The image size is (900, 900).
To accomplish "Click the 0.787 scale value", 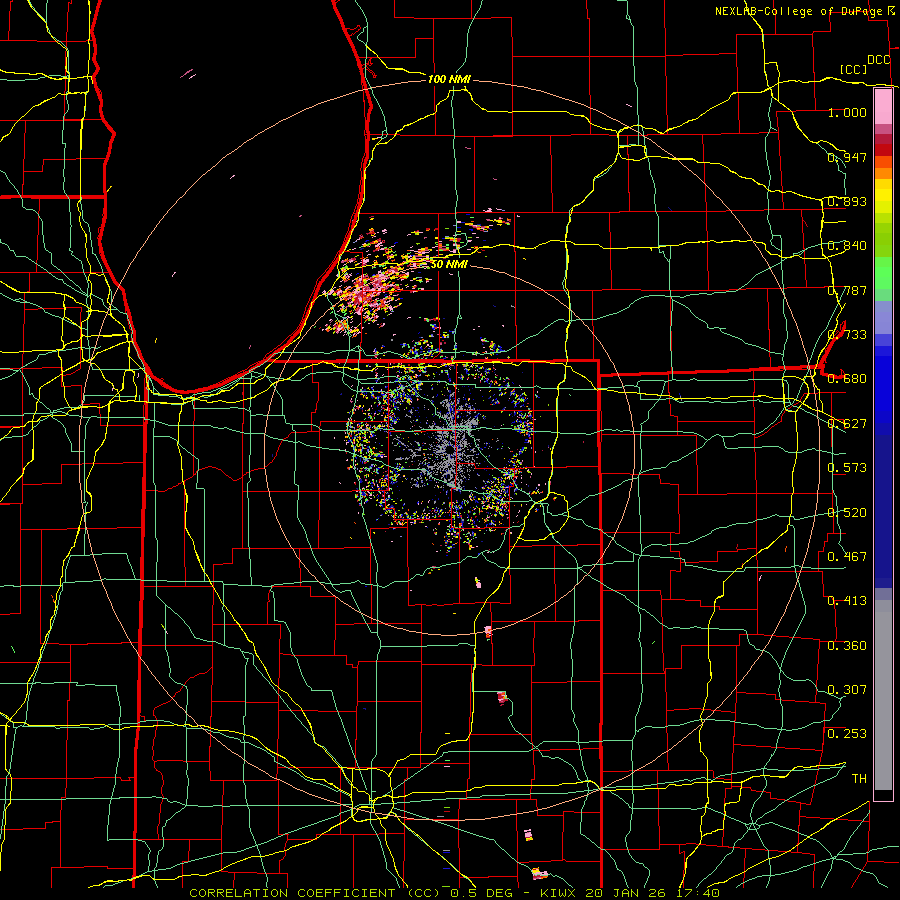I will click(x=847, y=290).
